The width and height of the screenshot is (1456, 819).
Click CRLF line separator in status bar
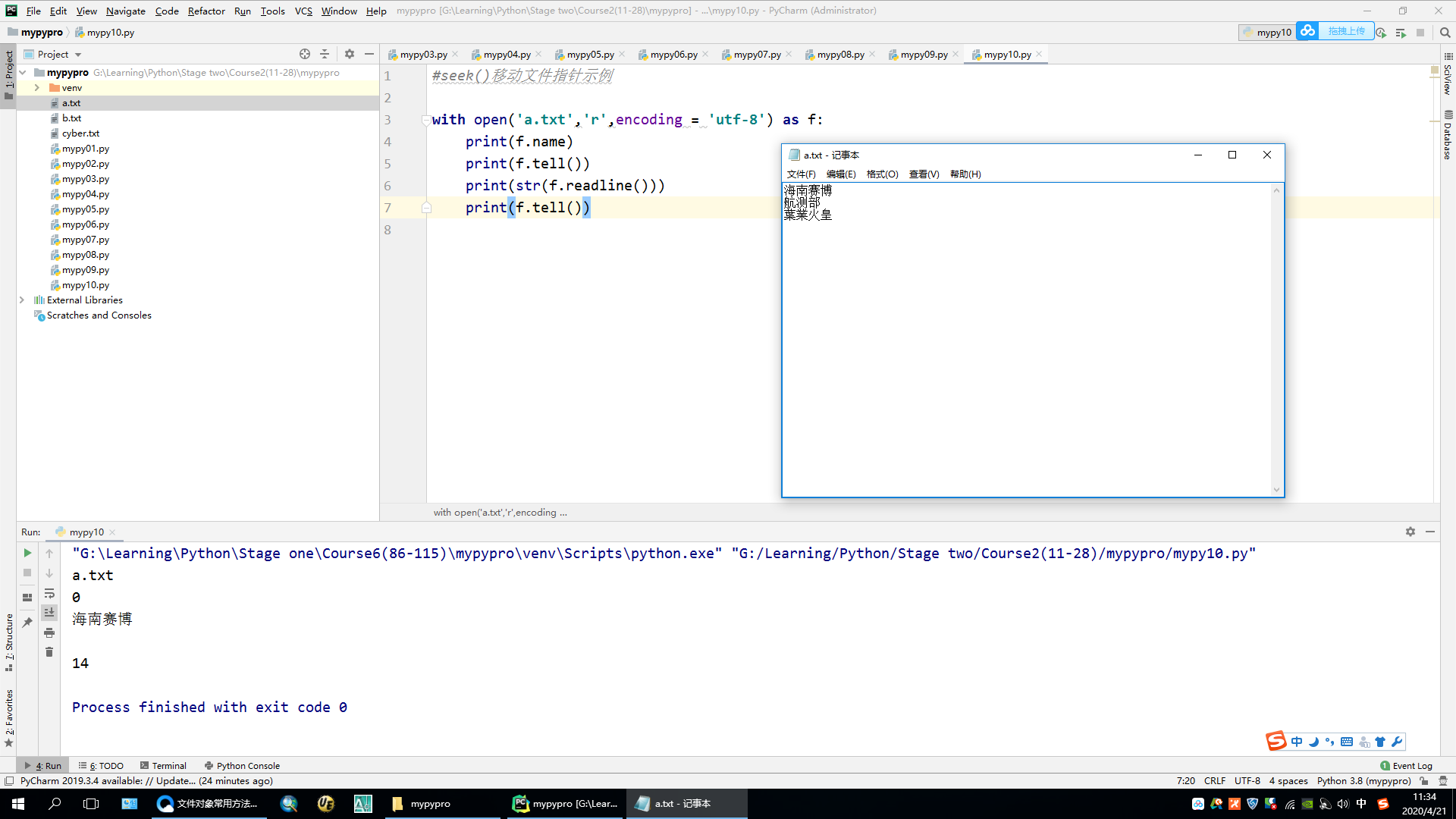tap(1214, 781)
